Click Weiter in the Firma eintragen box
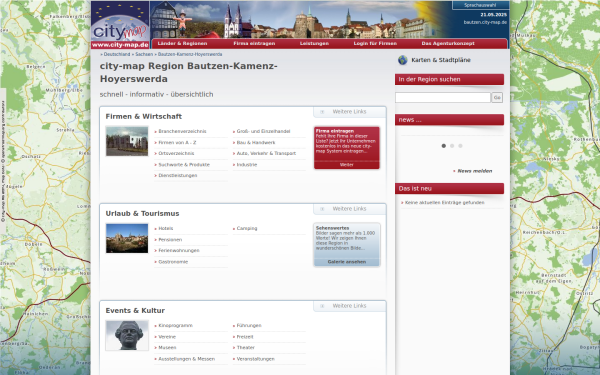This screenshot has height=375, width=600. pos(347,165)
